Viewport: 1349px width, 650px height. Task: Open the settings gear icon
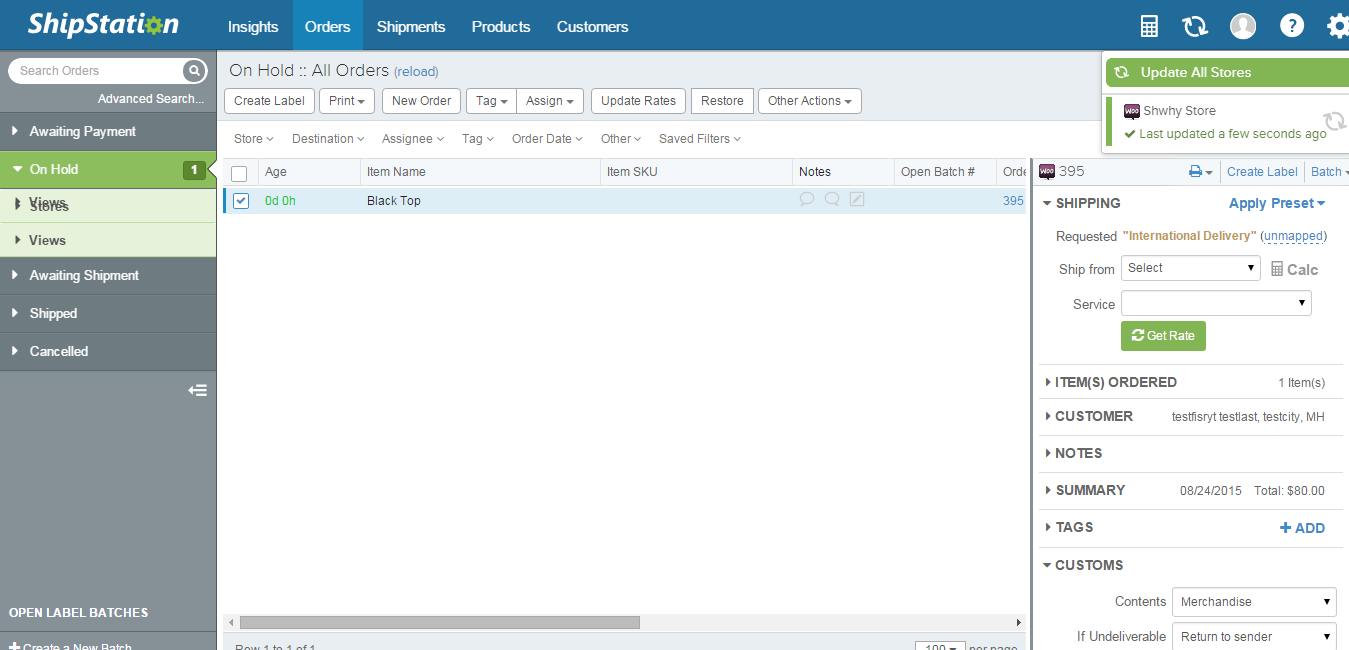click(1338, 26)
